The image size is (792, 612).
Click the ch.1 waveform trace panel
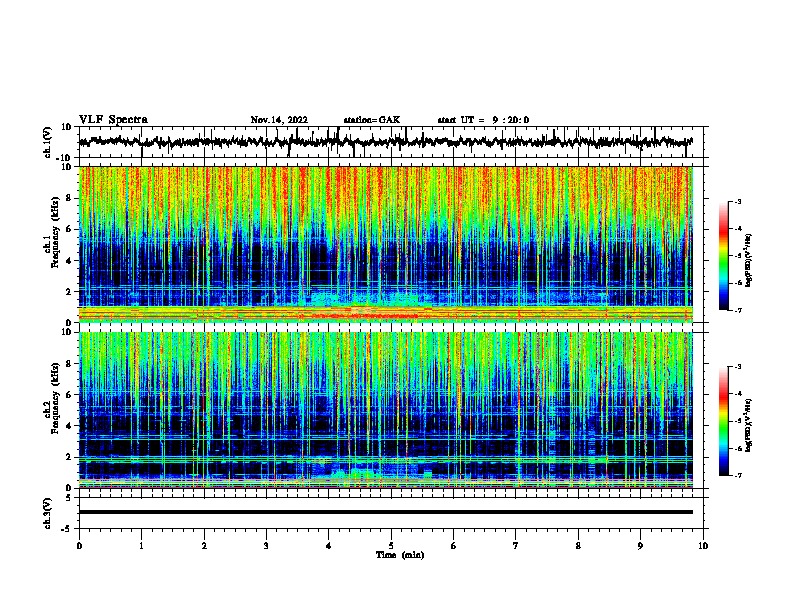click(391, 142)
